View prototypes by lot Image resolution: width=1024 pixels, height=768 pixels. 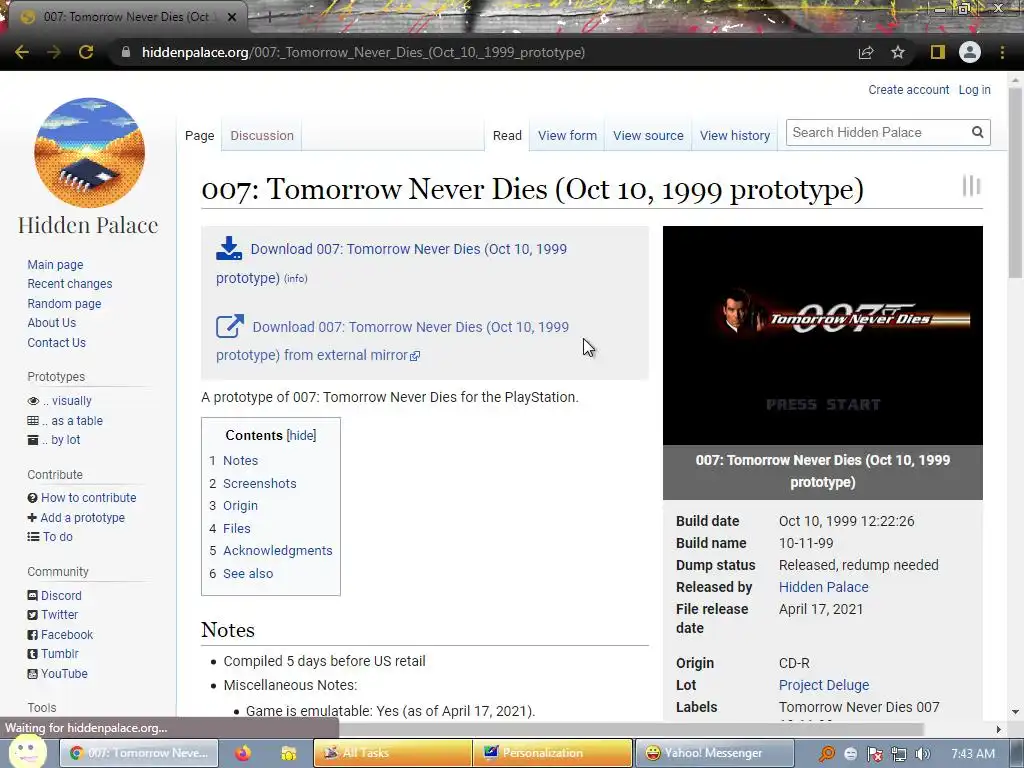(x=65, y=440)
